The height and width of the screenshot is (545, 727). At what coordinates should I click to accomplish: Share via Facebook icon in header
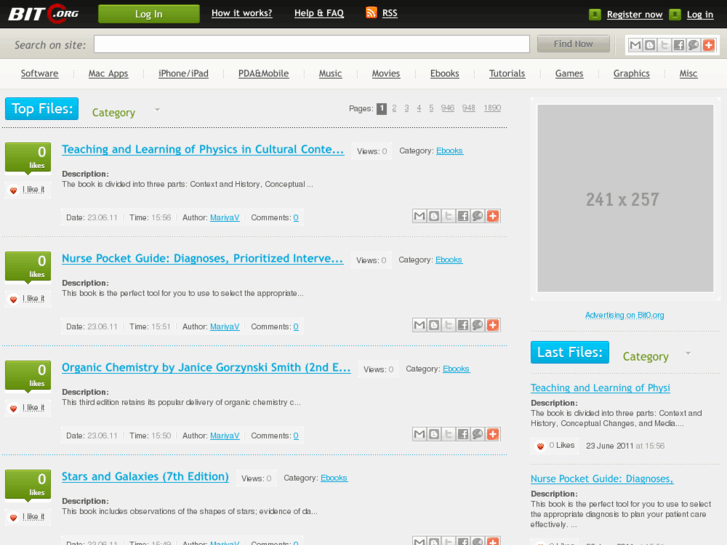(679, 45)
